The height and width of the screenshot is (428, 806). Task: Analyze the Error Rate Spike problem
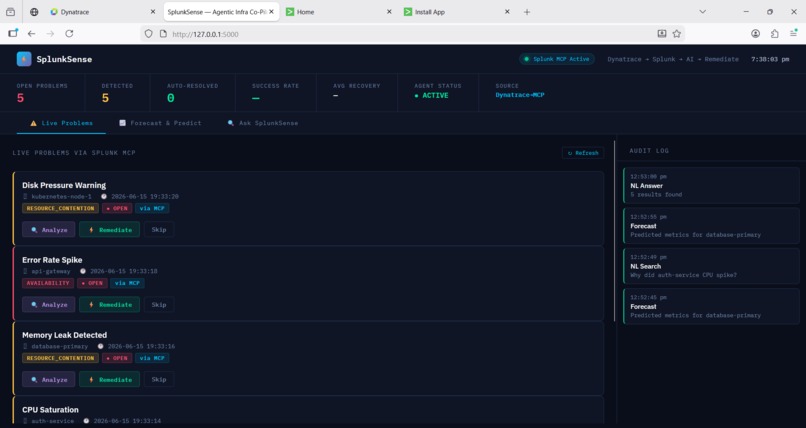click(48, 305)
